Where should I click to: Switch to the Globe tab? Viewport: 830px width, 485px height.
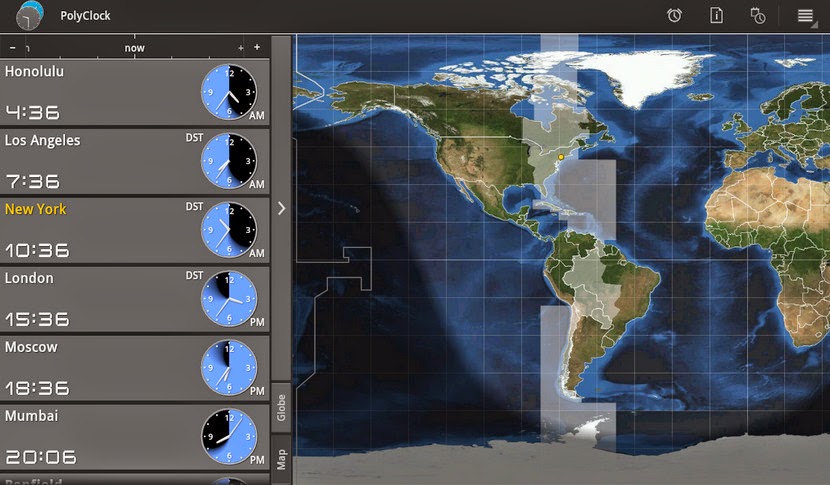pos(281,407)
